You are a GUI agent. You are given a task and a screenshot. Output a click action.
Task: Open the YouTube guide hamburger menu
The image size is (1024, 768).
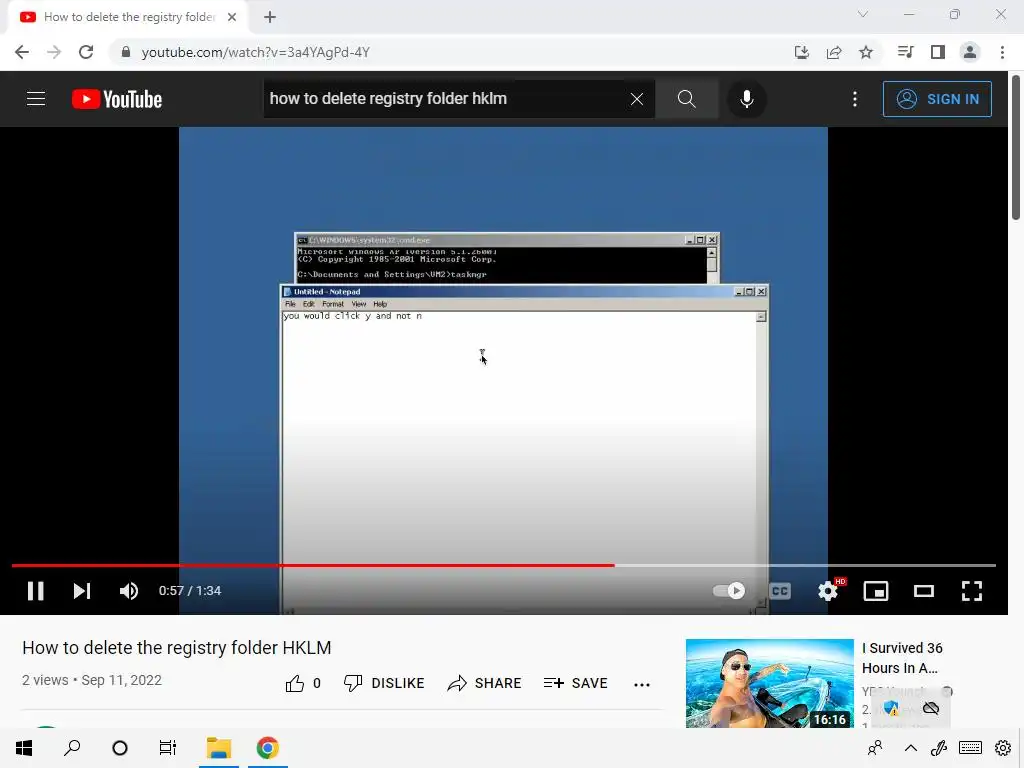(x=36, y=99)
